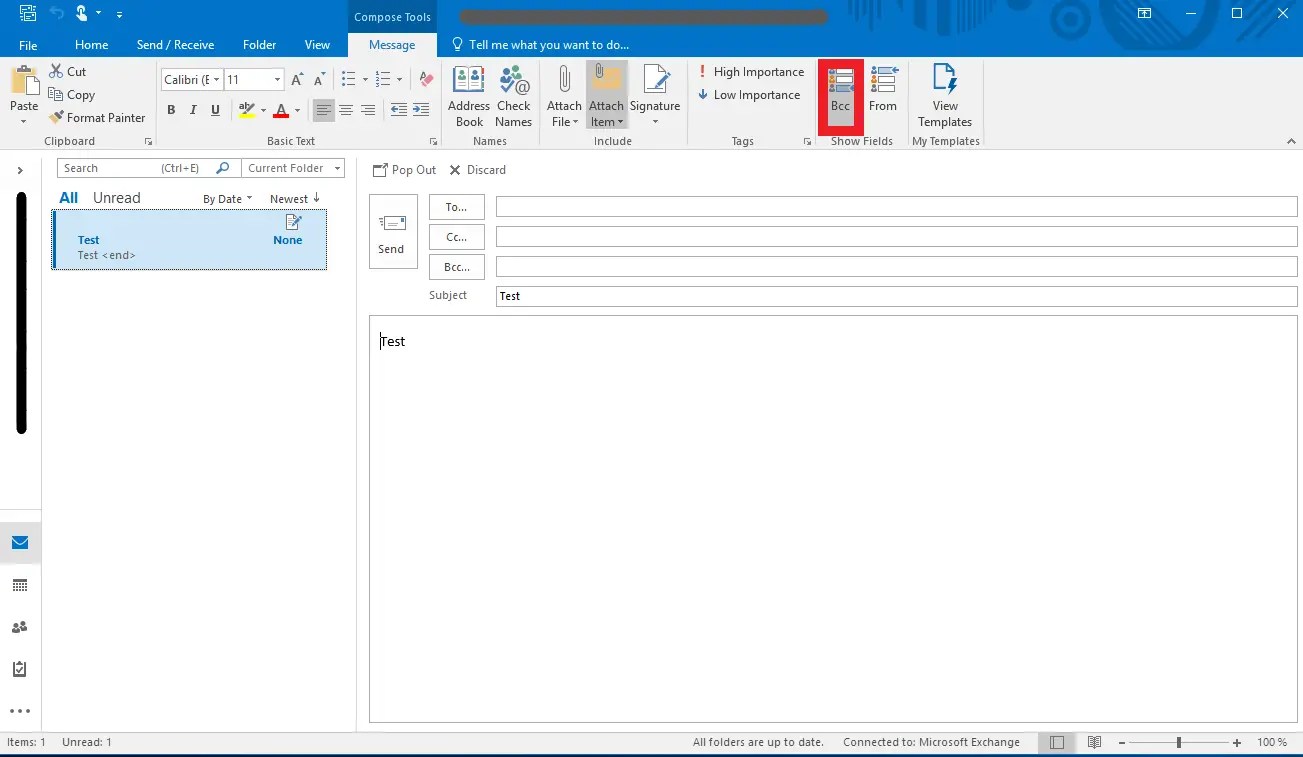Open the File menu

[27, 44]
